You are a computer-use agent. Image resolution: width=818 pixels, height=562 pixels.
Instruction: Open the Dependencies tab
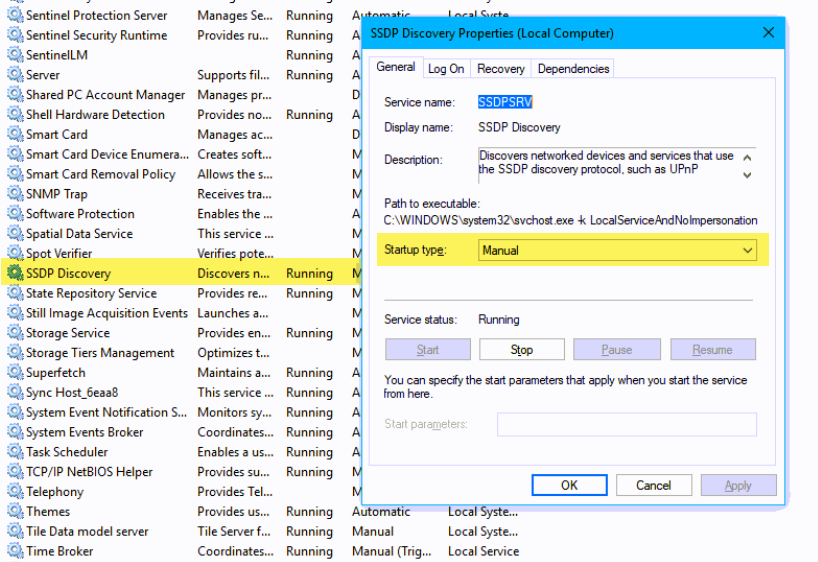pos(573,69)
